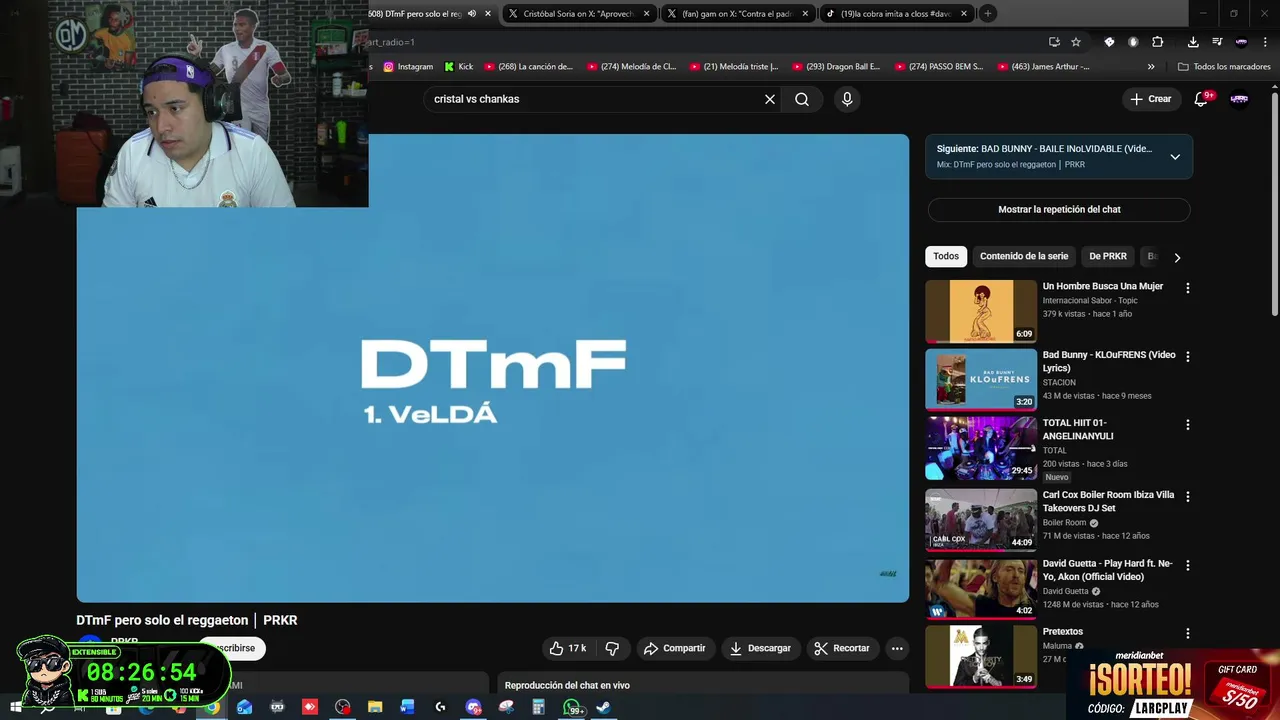Click the DTmF video player

(x=493, y=368)
